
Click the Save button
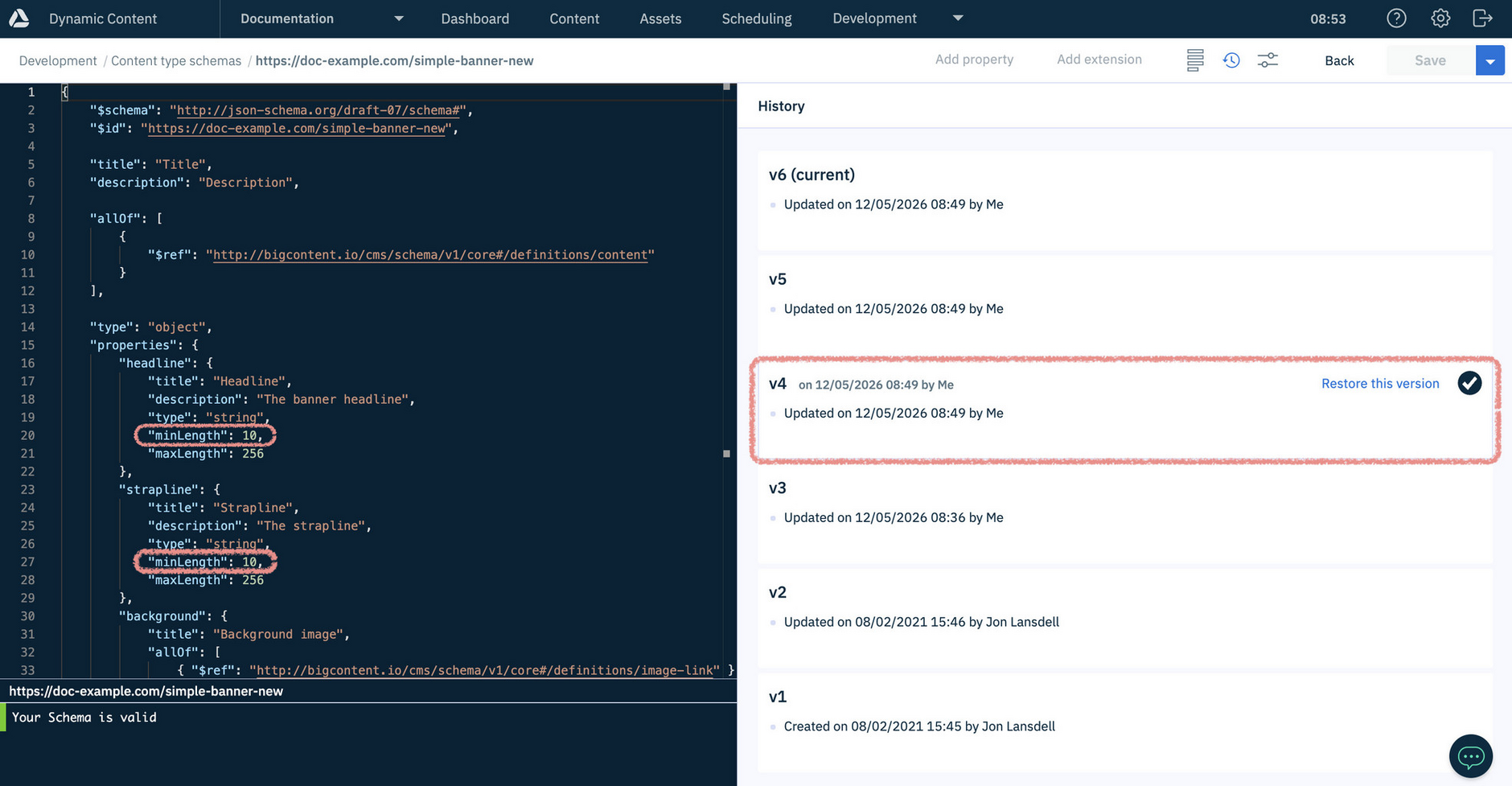tap(1430, 60)
